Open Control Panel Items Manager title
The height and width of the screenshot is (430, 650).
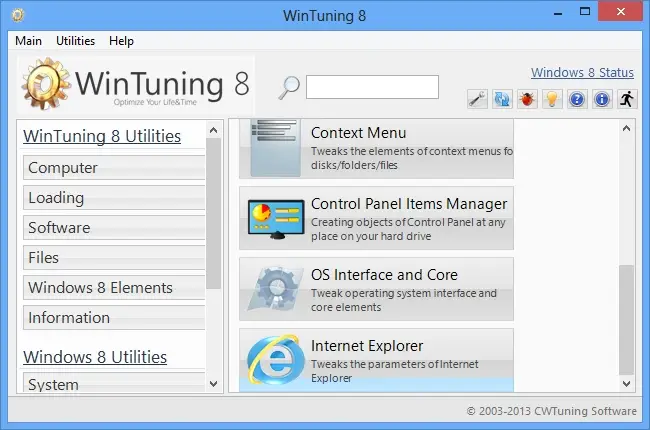point(409,204)
